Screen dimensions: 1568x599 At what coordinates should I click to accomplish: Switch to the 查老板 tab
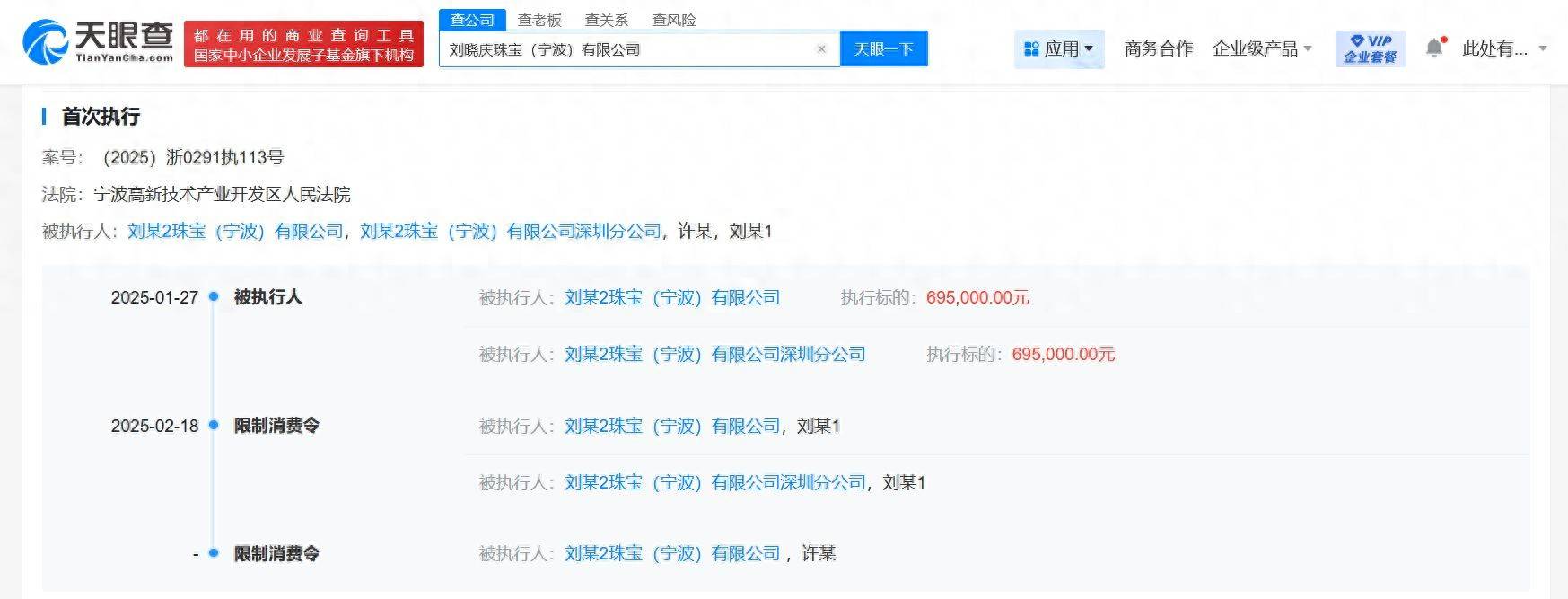(x=539, y=20)
